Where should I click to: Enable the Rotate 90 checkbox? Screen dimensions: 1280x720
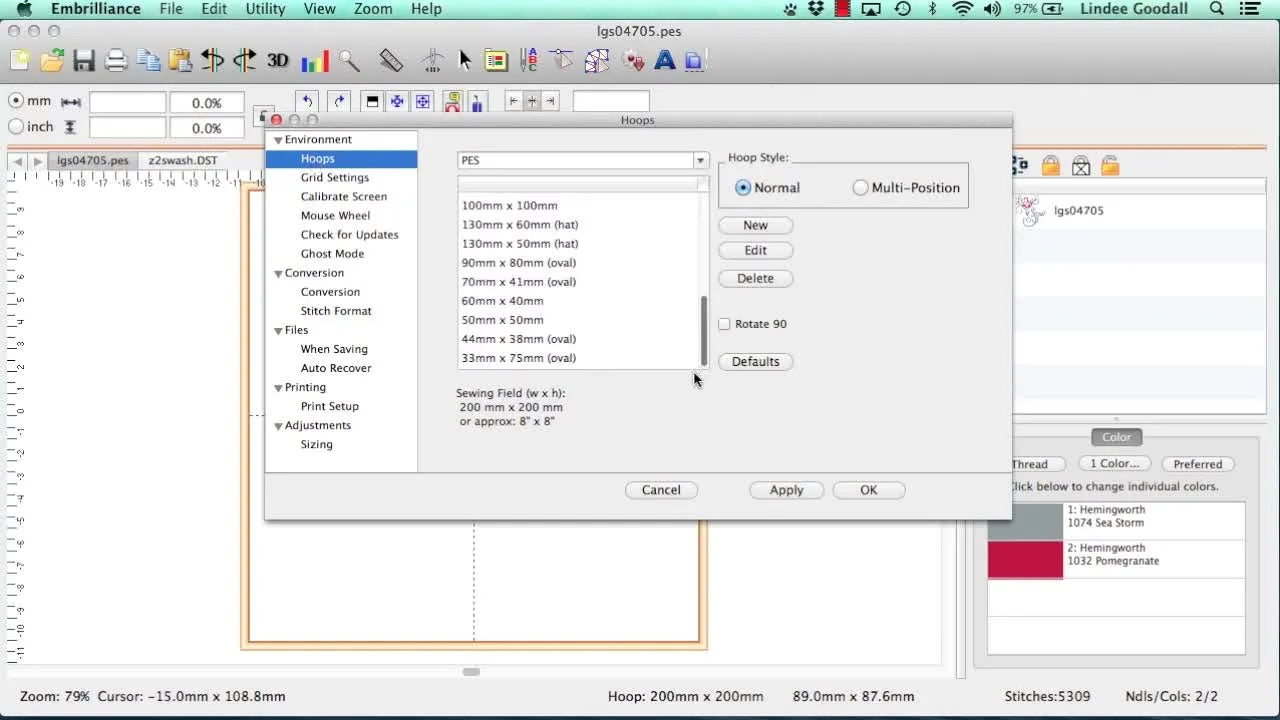pyautogui.click(x=724, y=323)
